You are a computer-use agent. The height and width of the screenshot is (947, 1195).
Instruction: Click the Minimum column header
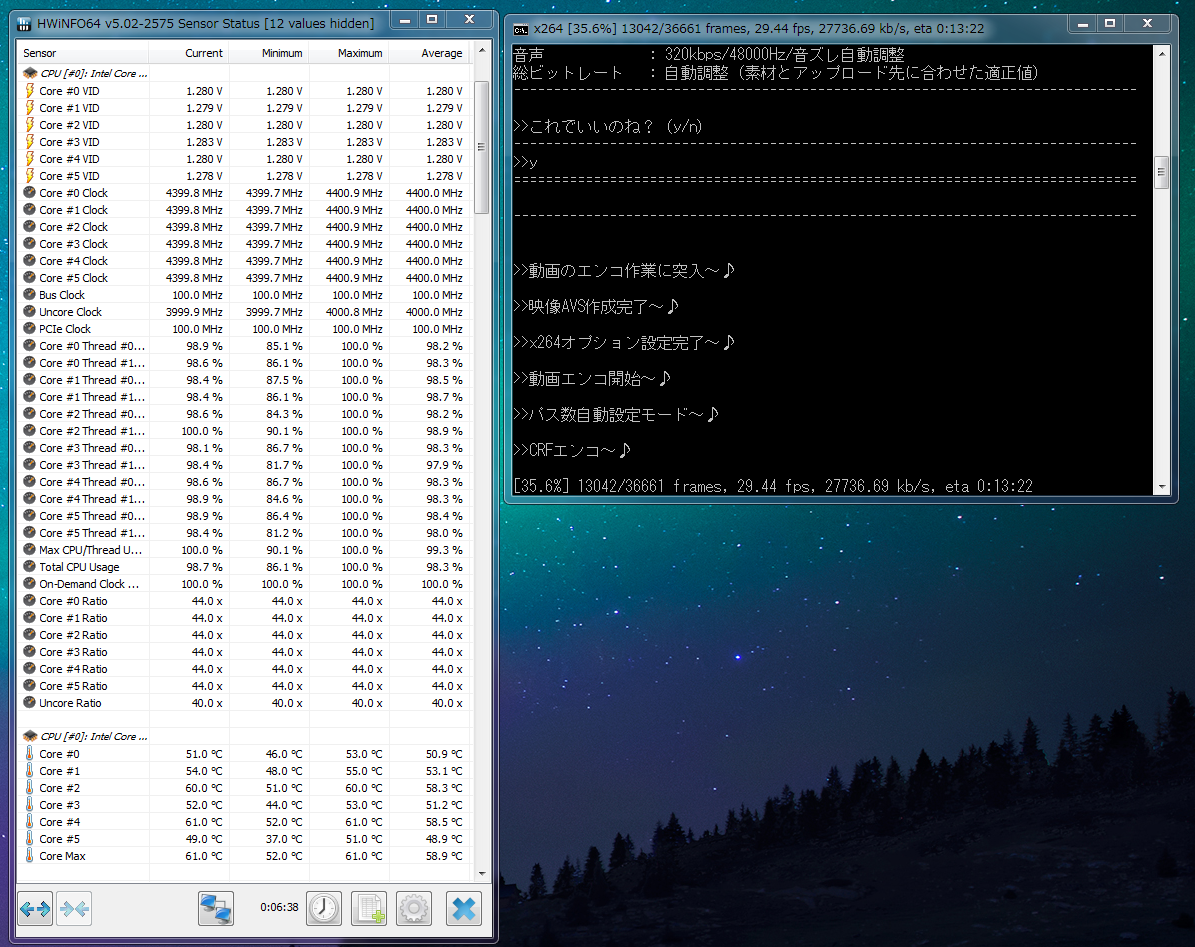point(268,53)
